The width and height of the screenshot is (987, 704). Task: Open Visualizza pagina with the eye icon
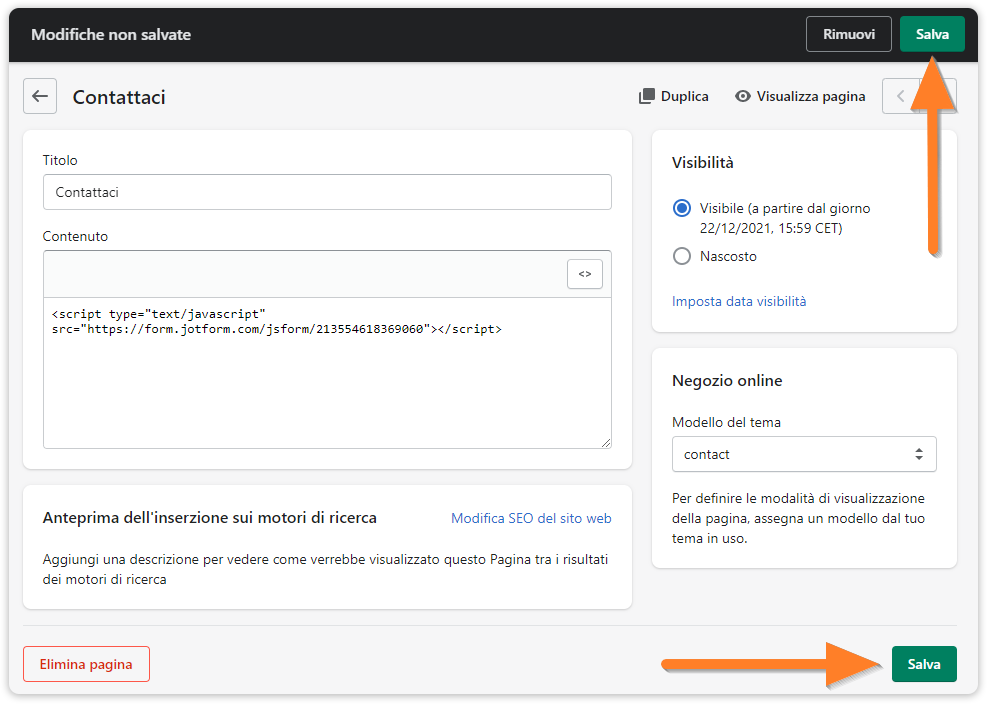(x=800, y=96)
